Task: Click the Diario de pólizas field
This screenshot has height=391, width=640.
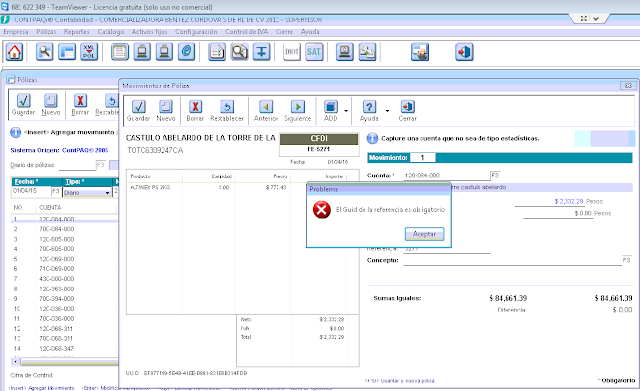Action: (77, 165)
